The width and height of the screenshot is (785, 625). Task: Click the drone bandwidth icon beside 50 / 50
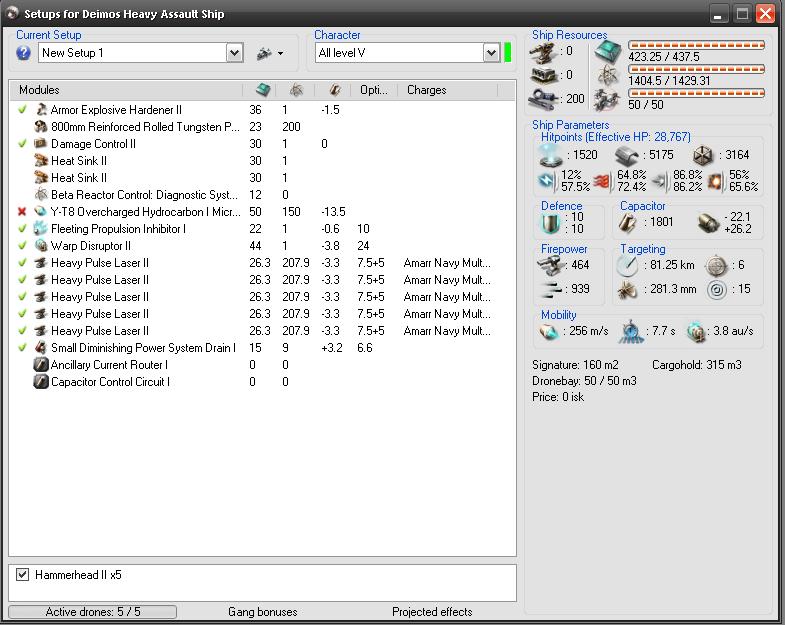(x=608, y=99)
